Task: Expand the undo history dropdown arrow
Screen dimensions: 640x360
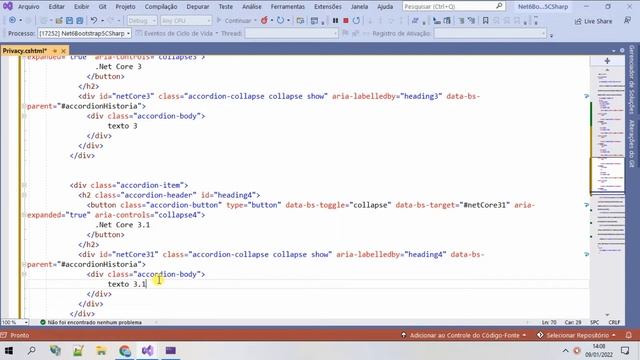Action: (x=102, y=20)
